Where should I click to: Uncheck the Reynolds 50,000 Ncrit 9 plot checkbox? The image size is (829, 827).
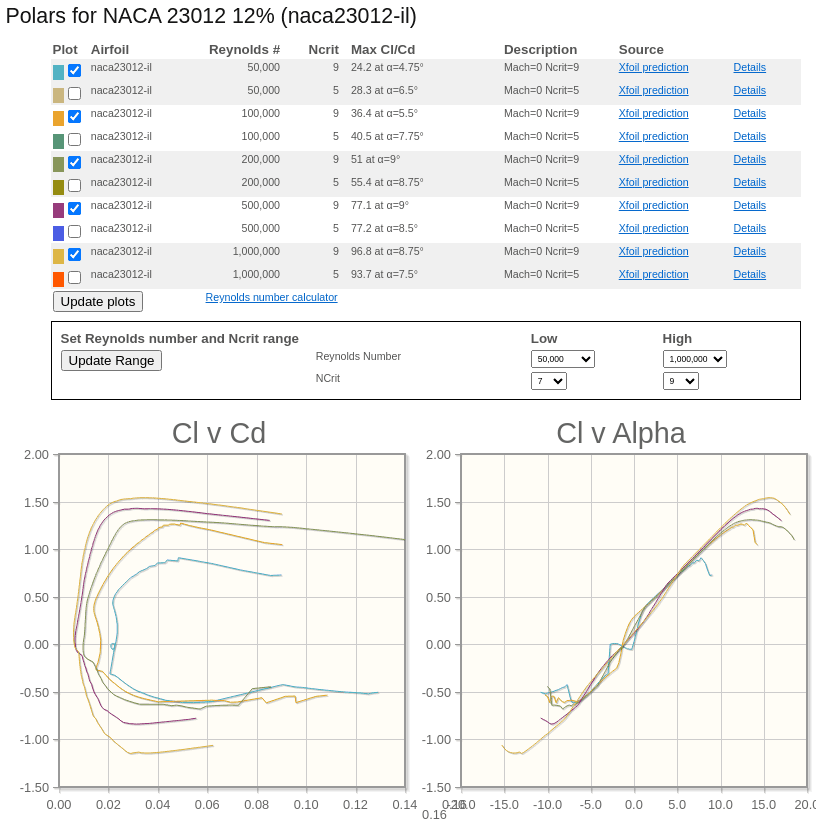[74, 71]
